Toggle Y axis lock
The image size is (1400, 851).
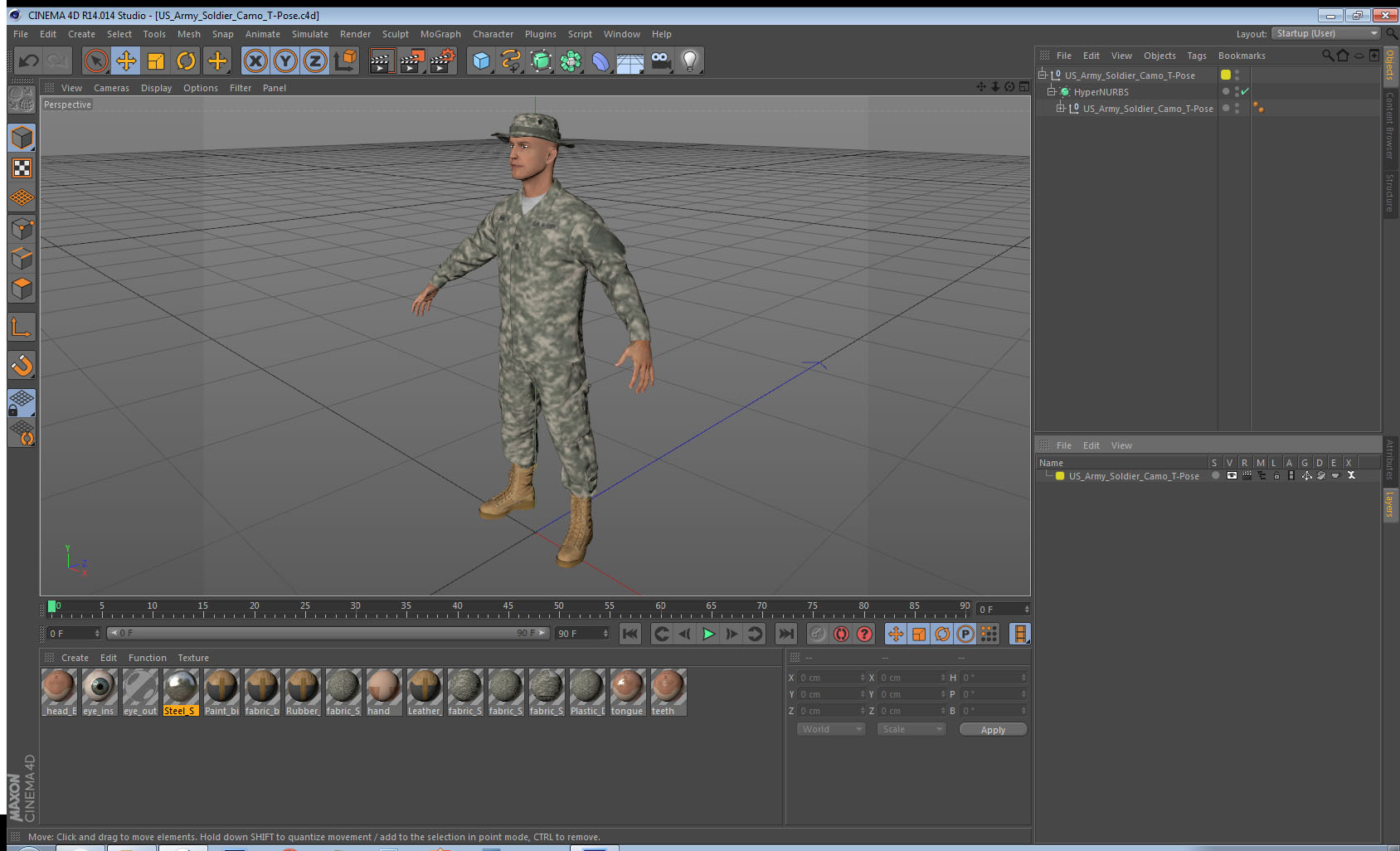pos(285,61)
